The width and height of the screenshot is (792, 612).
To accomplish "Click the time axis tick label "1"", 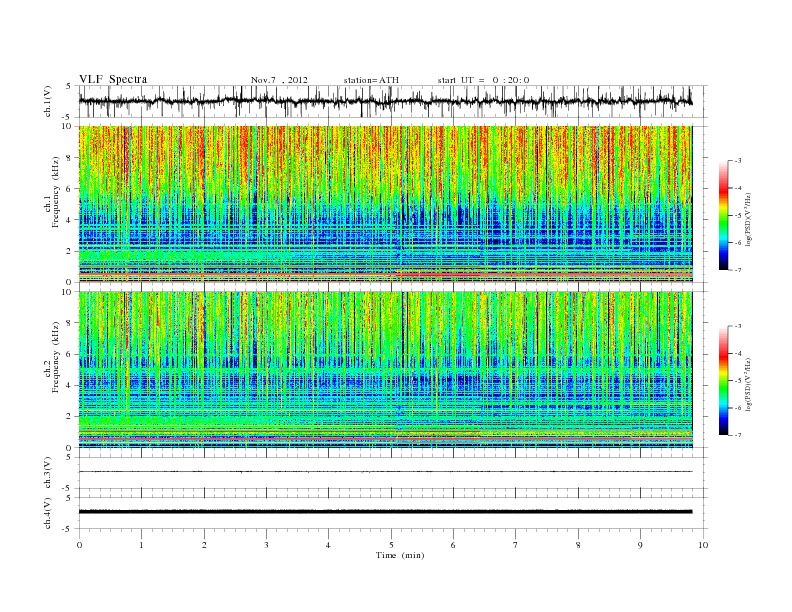I will [x=141, y=545].
